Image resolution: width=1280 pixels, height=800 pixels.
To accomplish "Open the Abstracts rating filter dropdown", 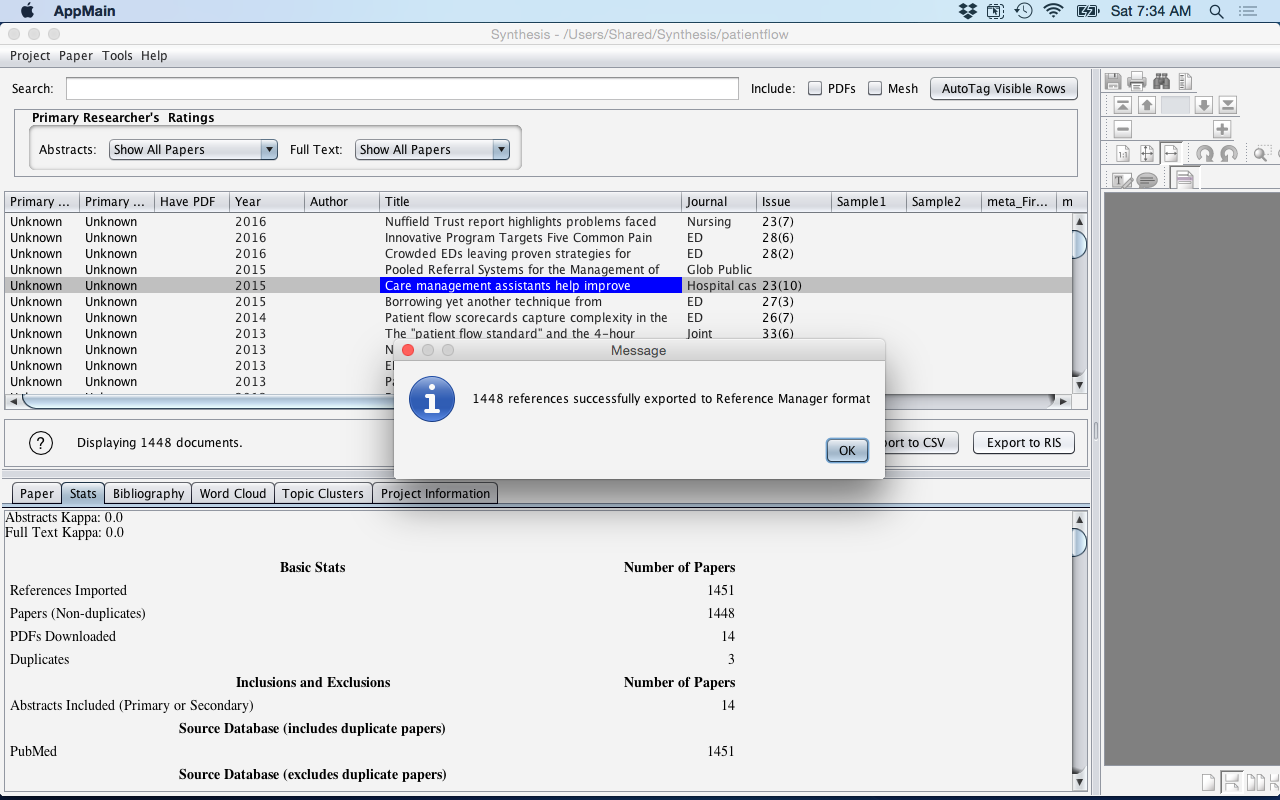I will coord(193,149).
